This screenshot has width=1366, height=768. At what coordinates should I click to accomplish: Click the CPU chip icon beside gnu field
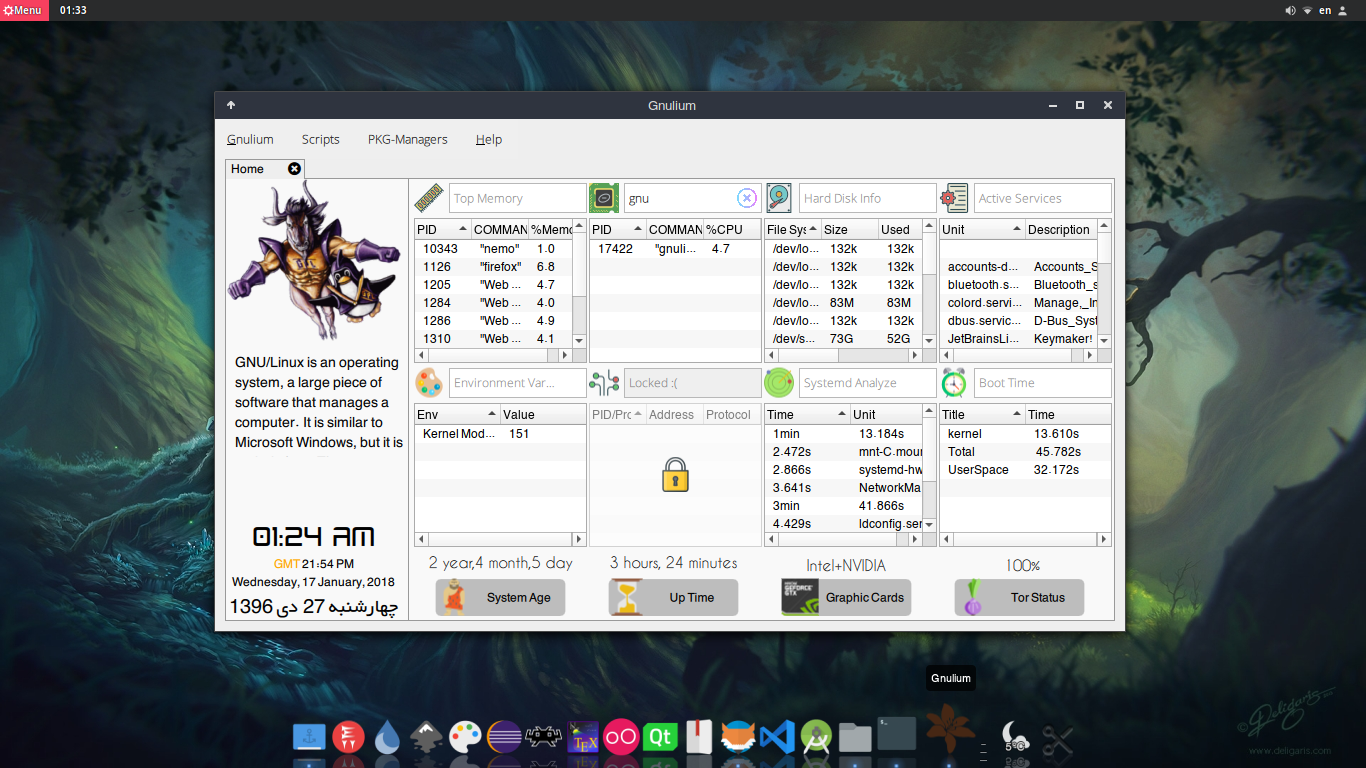pyautogui.click(x=604, y=198)
